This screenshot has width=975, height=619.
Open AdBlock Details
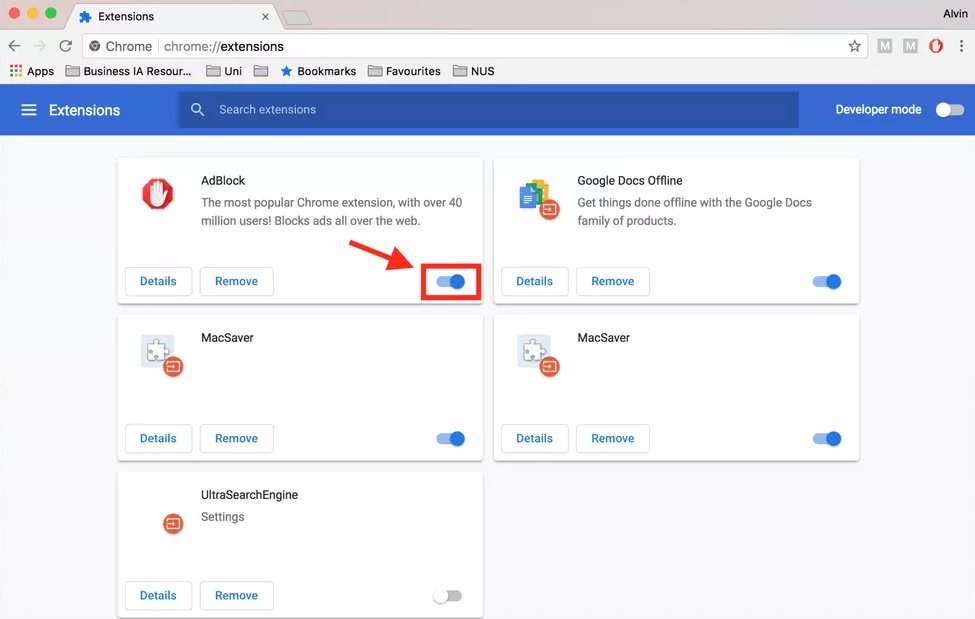pos(158,281)
